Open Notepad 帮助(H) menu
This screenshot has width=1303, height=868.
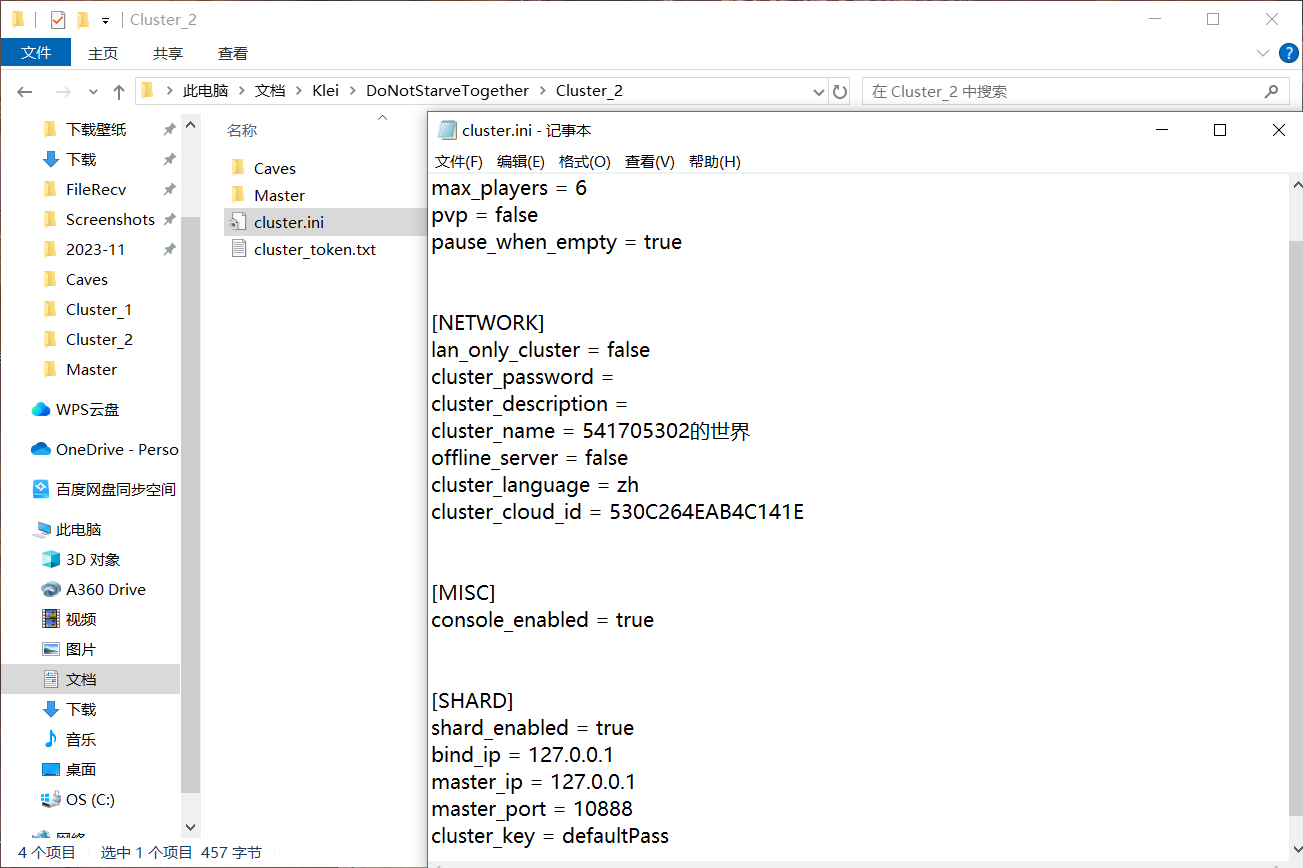[715, 161]
